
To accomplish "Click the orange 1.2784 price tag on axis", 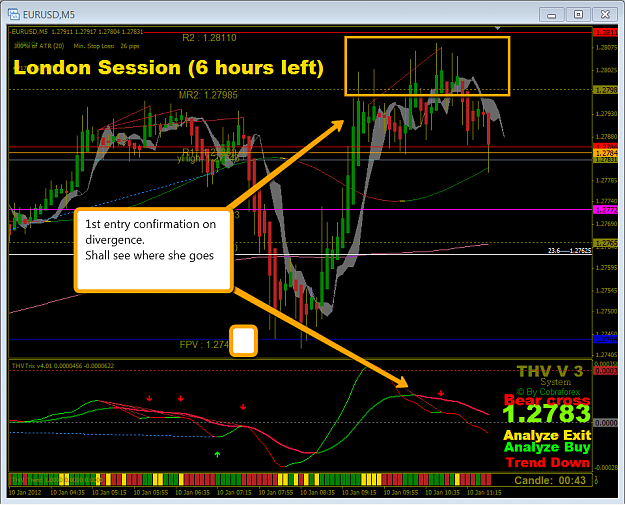I will [x=605, y=153].
